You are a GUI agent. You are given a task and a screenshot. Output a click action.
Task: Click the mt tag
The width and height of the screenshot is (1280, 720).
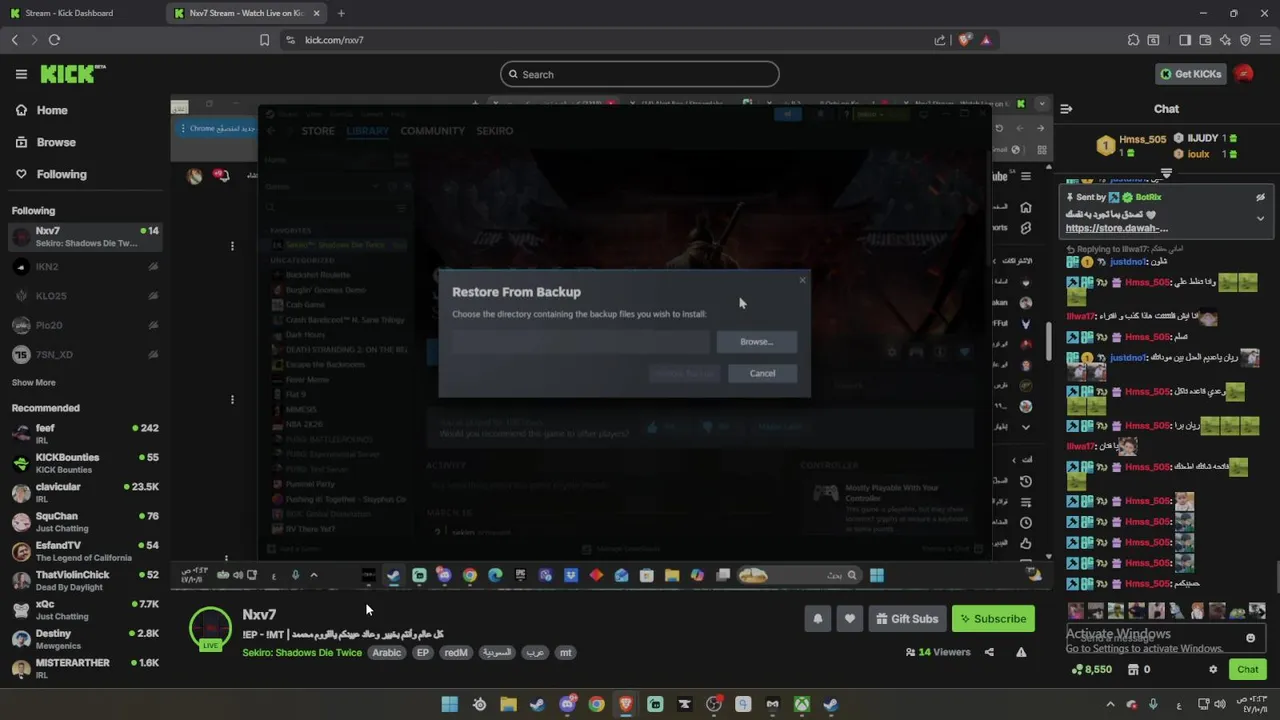coord(566,652)
